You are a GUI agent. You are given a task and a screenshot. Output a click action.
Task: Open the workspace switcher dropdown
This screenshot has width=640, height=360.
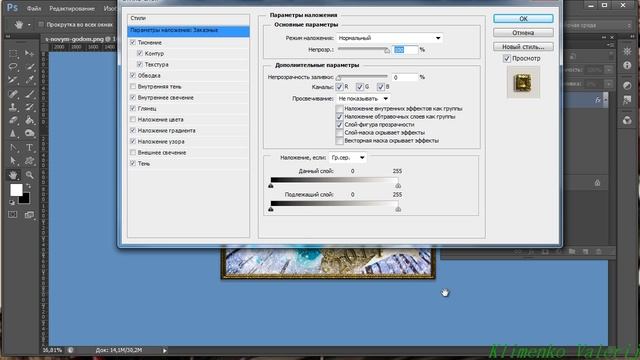tap(597, 25)
